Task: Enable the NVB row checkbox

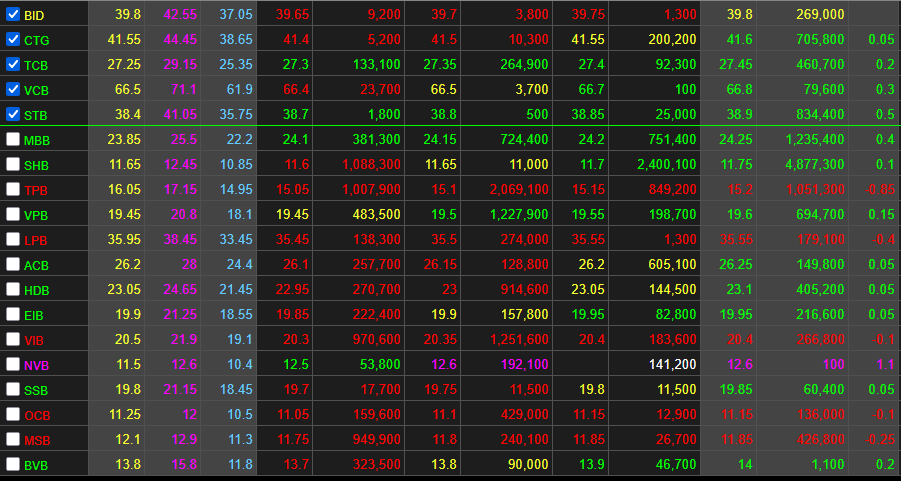Action: (x=13, y=364)
